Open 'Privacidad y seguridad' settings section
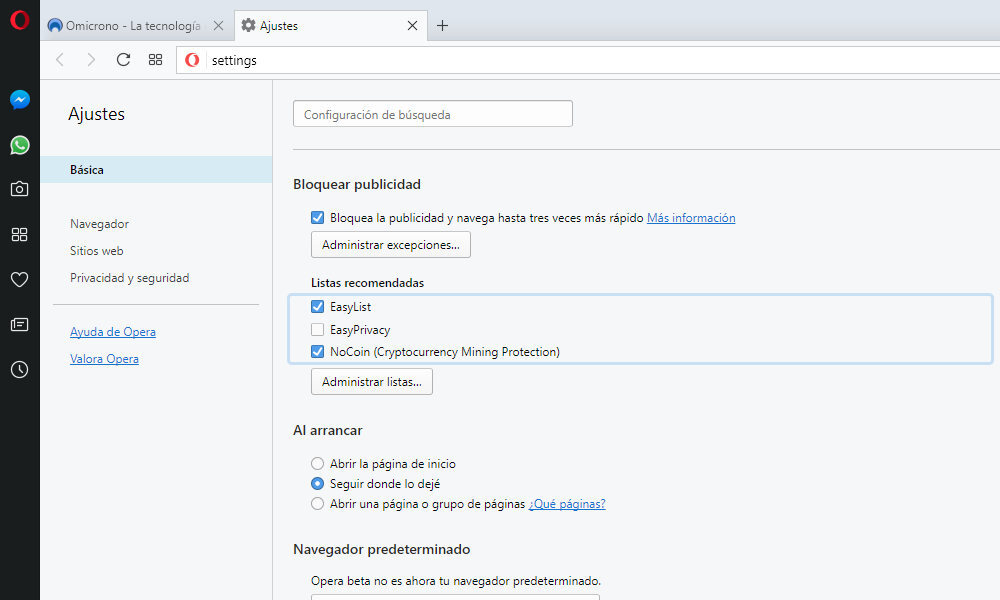The image size is (1000, 600). pos(129,278)
